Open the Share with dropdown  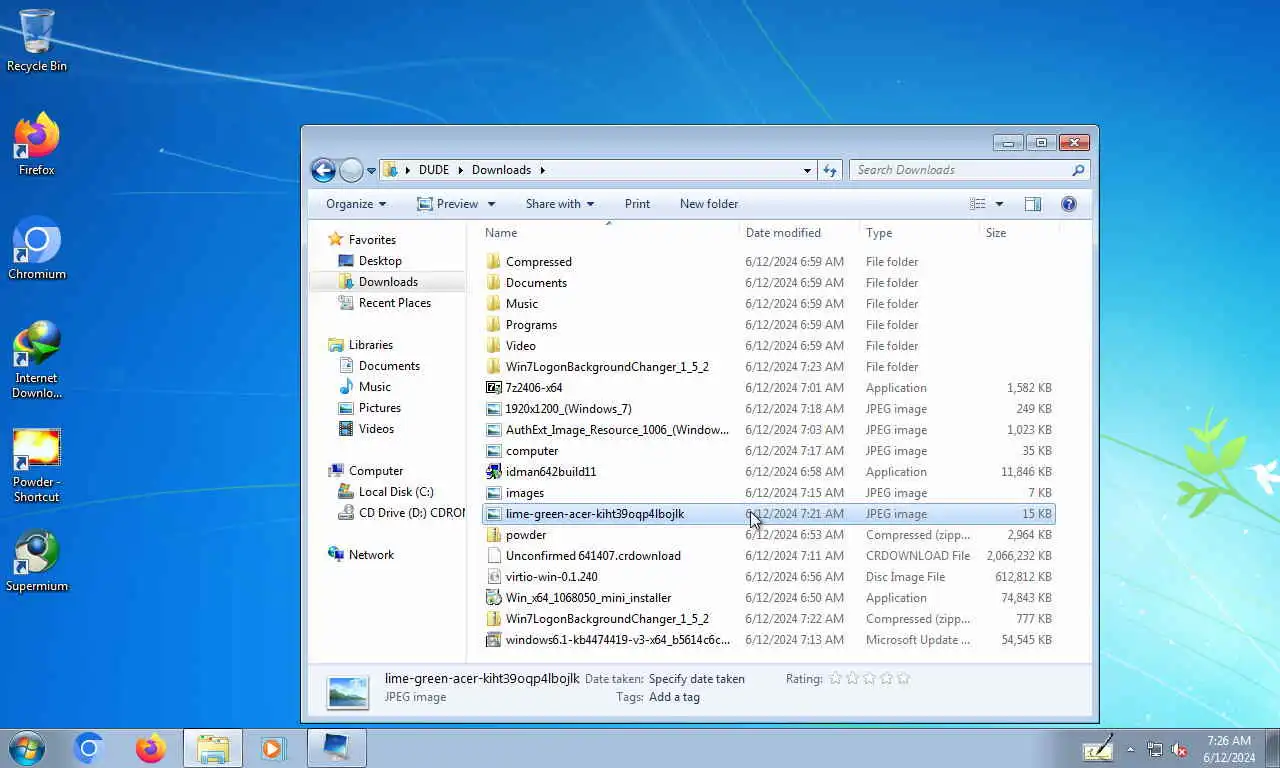coord(560,204)
